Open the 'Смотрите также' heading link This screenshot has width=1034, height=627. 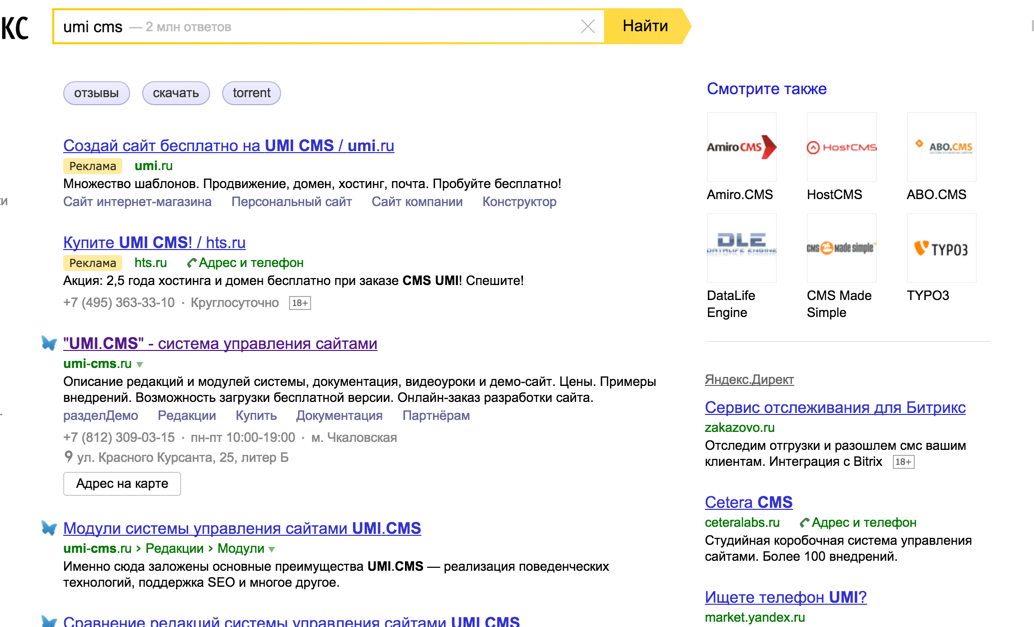(766, 89)
